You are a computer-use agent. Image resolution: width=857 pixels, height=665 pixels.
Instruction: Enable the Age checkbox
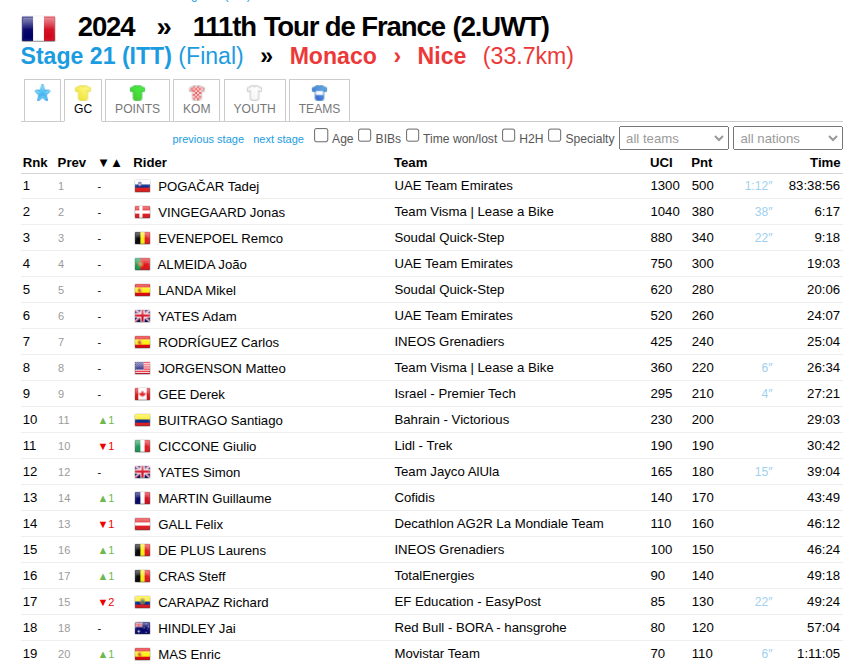pos(321,136)
